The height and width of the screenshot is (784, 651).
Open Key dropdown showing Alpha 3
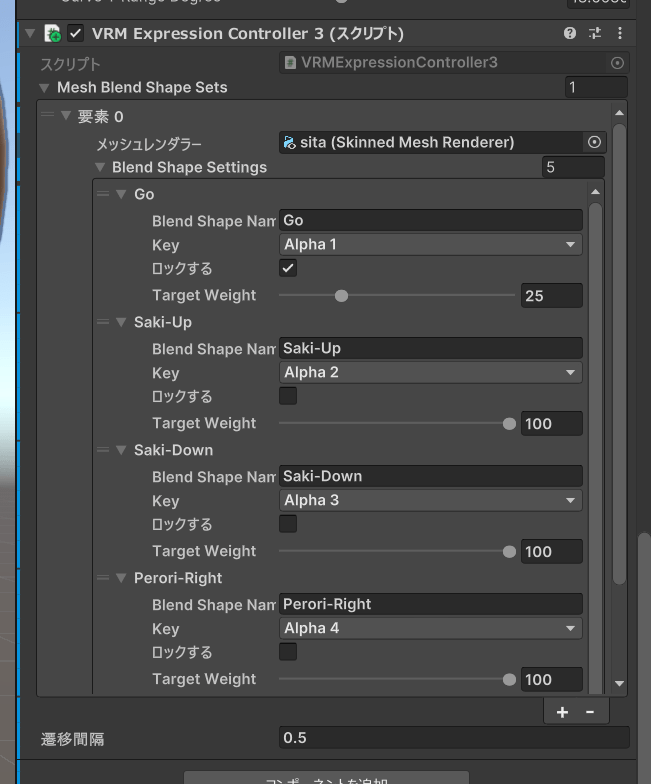pos(430,500)
